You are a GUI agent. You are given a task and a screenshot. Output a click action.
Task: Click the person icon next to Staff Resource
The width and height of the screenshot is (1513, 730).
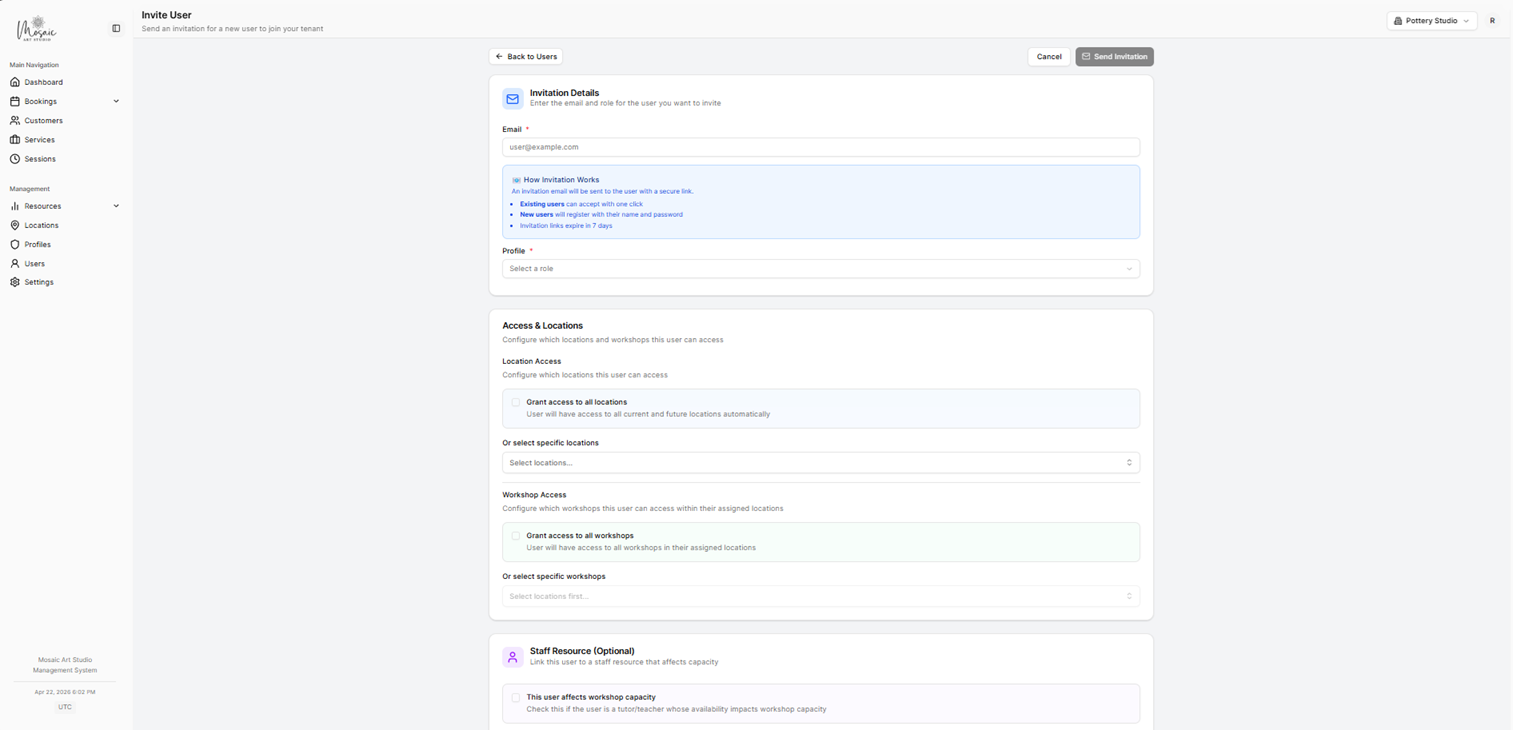(x=512, y=657)
